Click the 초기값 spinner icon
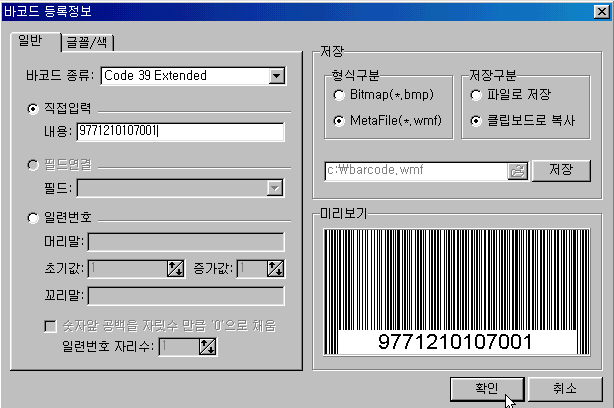 pyautogui.click(x=177, y=268)
